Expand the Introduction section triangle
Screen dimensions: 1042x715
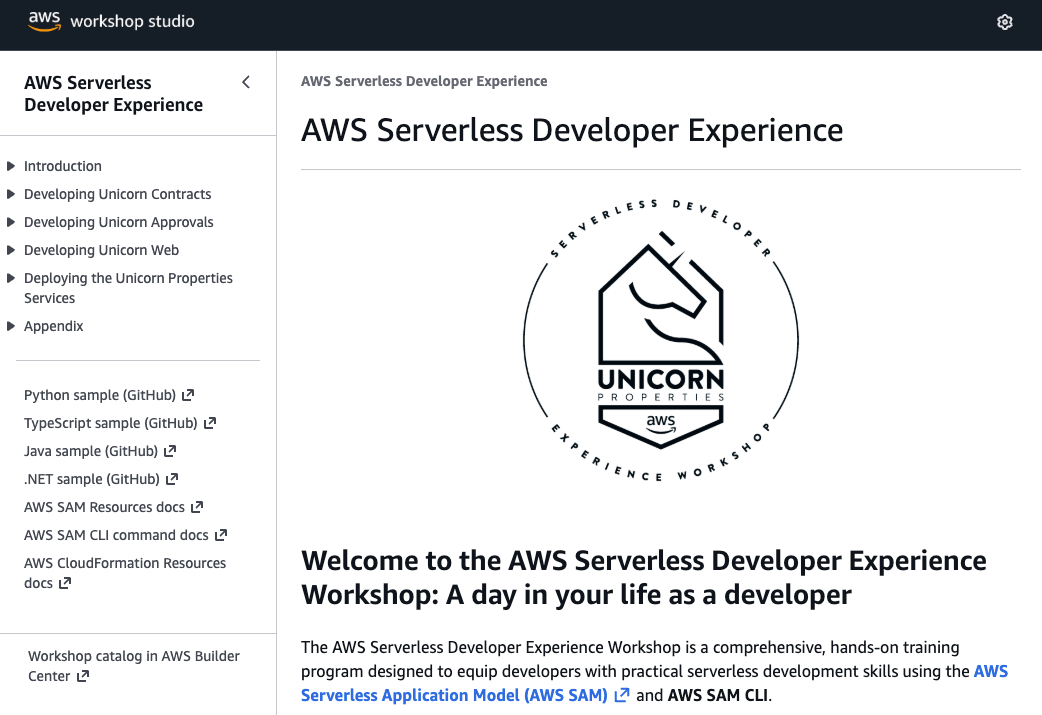click(11, 166)
